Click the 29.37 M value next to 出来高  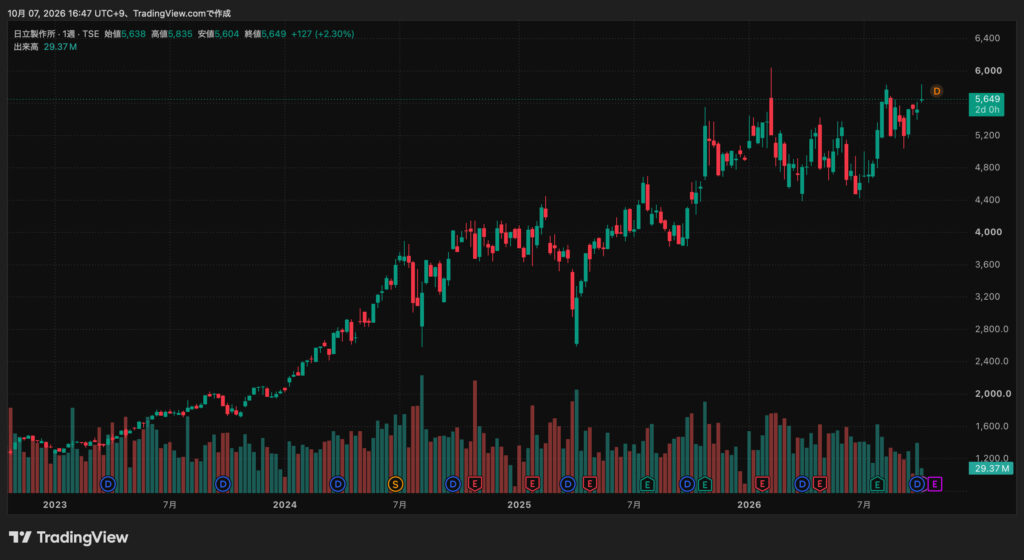coord(60,47)
